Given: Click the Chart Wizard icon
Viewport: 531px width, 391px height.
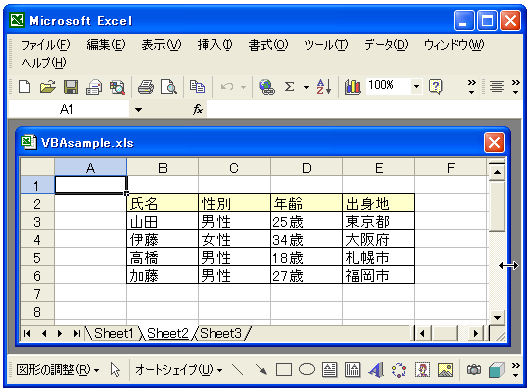Looking at the screenshot, I should (x=353, y=87).
